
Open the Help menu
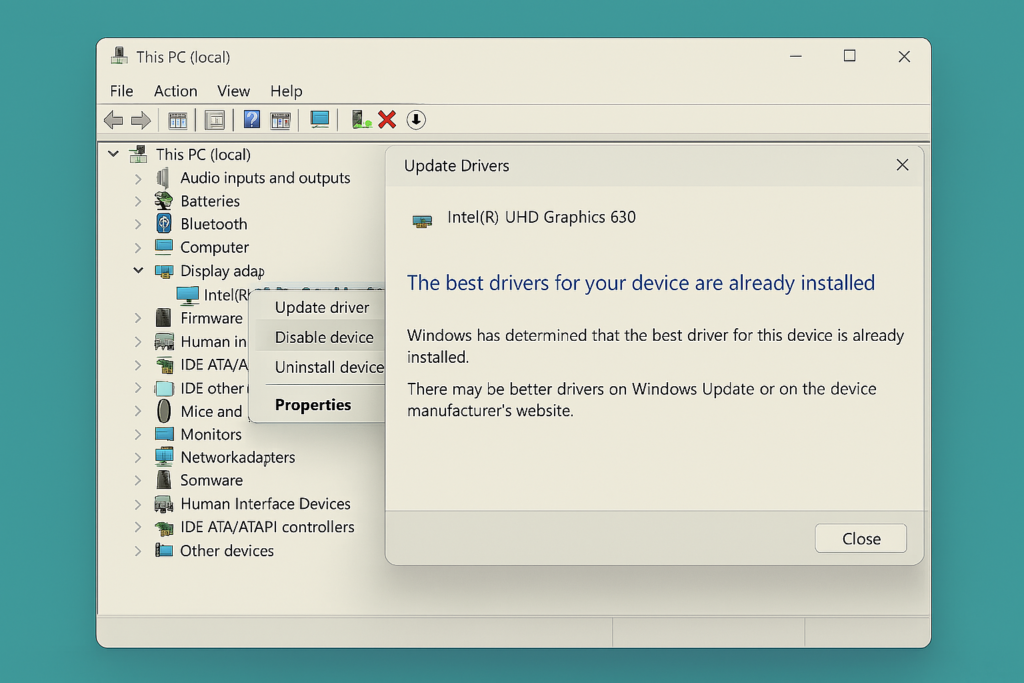(x=286, y=91)
